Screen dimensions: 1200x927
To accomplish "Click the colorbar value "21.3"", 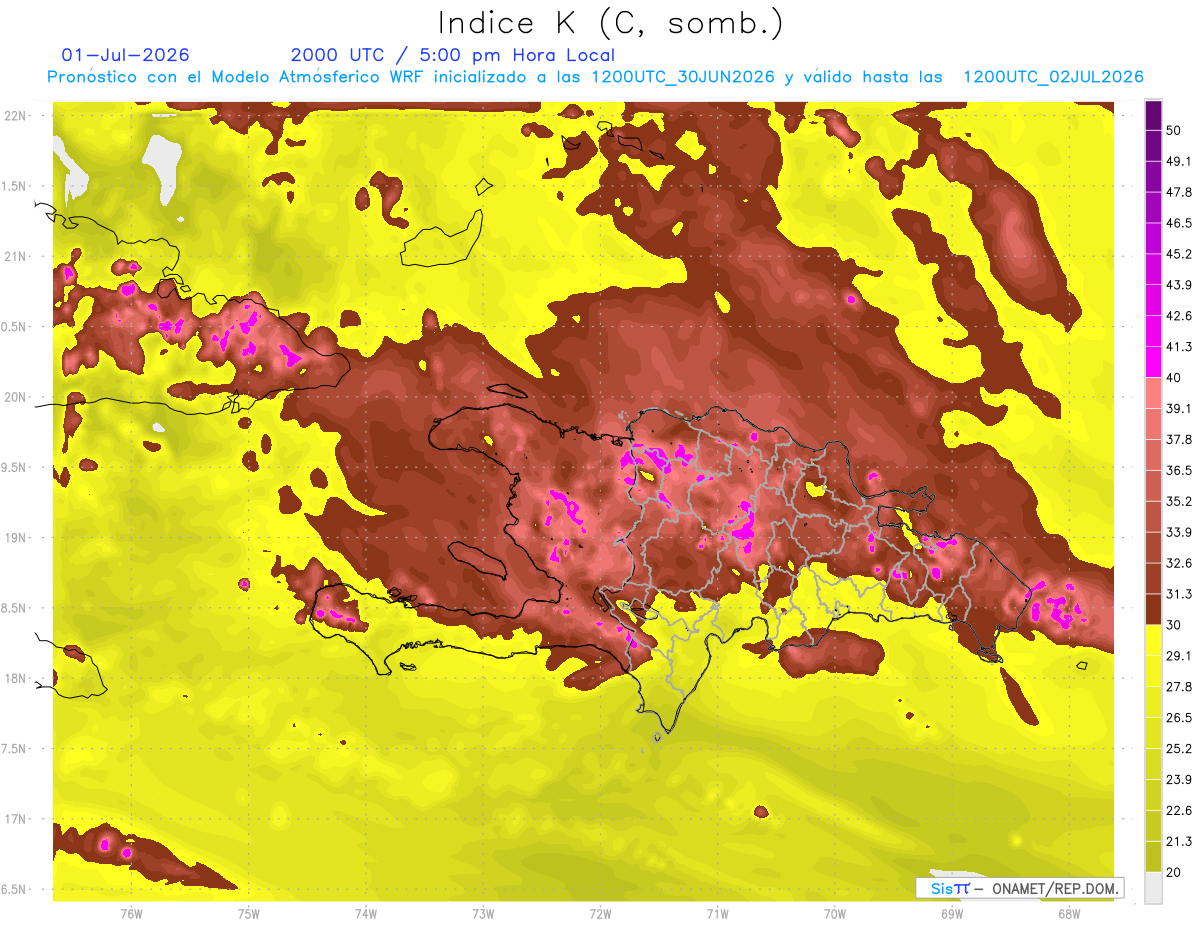I will (1179, 841).
